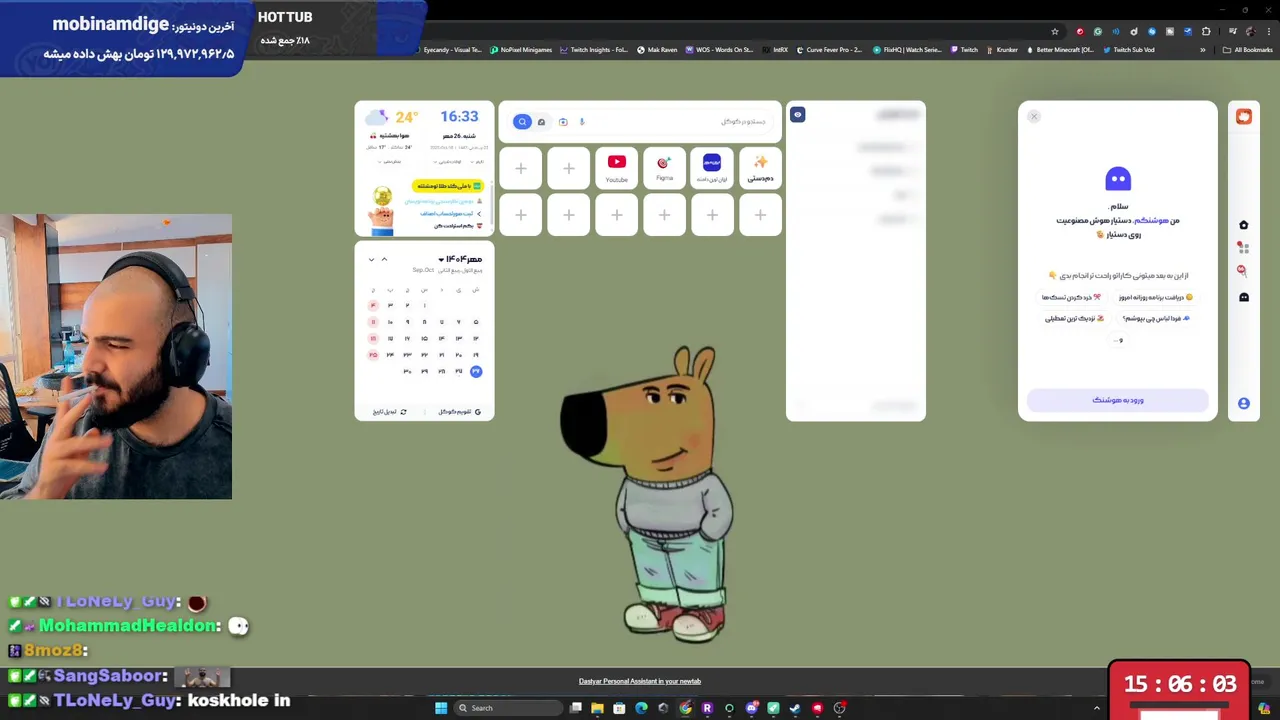Open Microsoft Edge from the taskbar
1280x720 pixels.
point(641,708)
